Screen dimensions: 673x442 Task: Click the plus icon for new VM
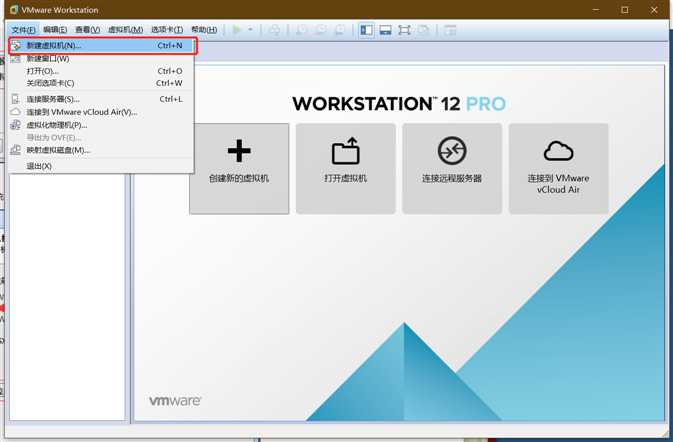click(x=239, y=151)
